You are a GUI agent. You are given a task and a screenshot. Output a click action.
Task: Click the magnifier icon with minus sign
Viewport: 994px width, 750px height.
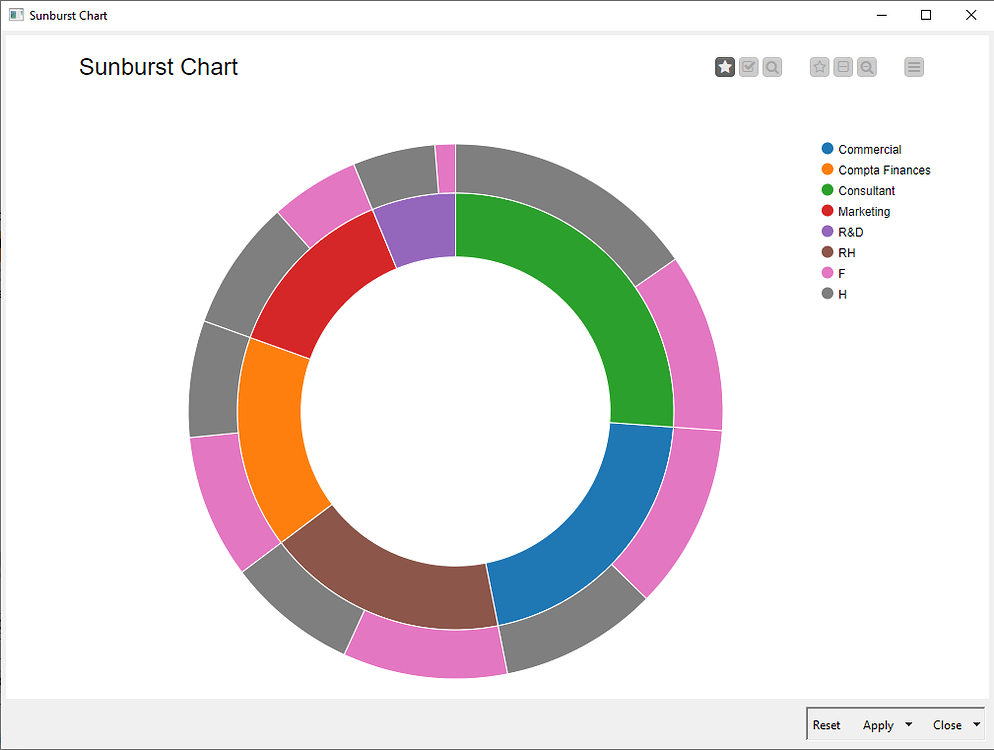[867, 67]
